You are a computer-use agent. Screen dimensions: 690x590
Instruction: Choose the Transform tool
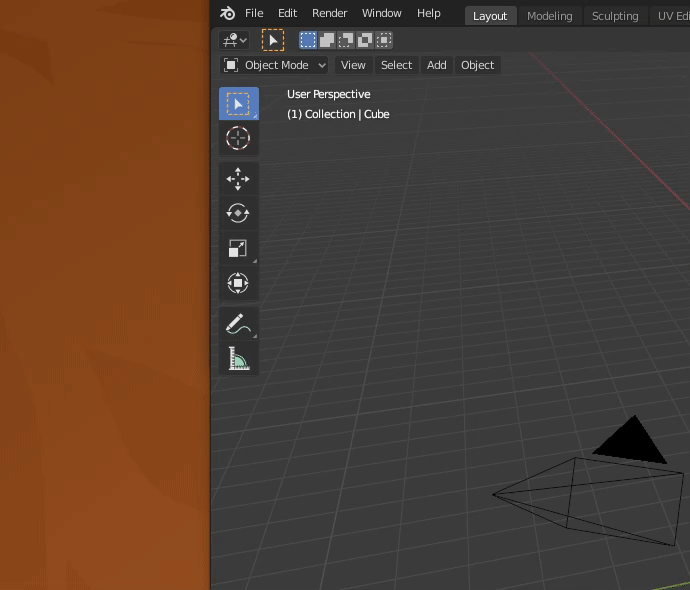pos(239,283)
